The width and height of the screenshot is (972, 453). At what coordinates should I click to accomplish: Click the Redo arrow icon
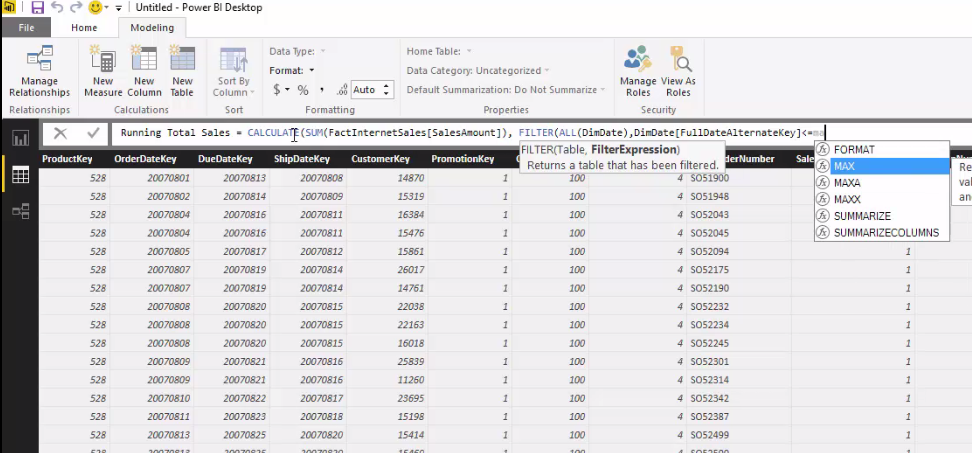point(76,7)
